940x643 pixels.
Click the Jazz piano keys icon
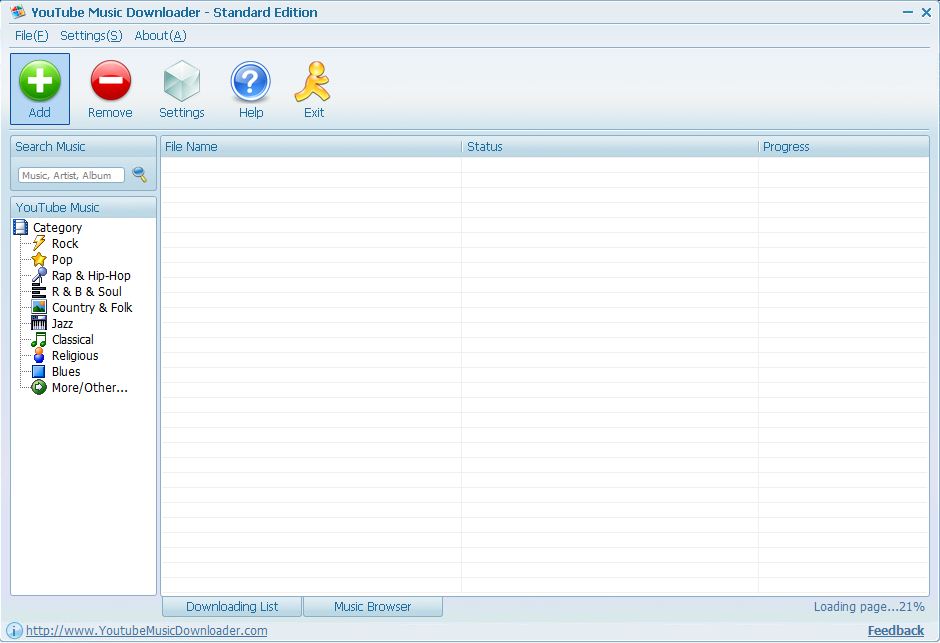tap(39, 324)
